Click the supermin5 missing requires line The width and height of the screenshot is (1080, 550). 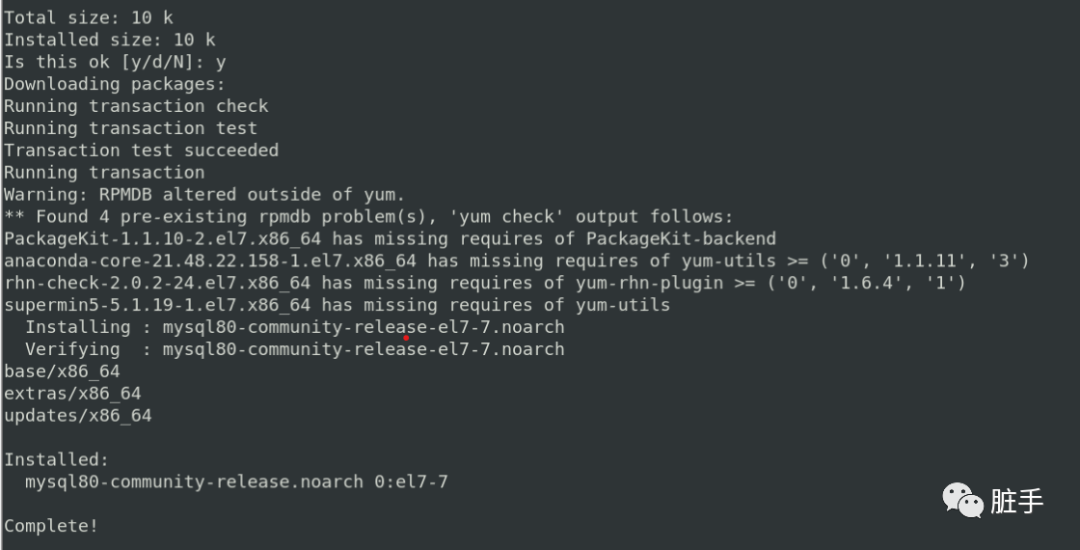click(x=337, y=305)
